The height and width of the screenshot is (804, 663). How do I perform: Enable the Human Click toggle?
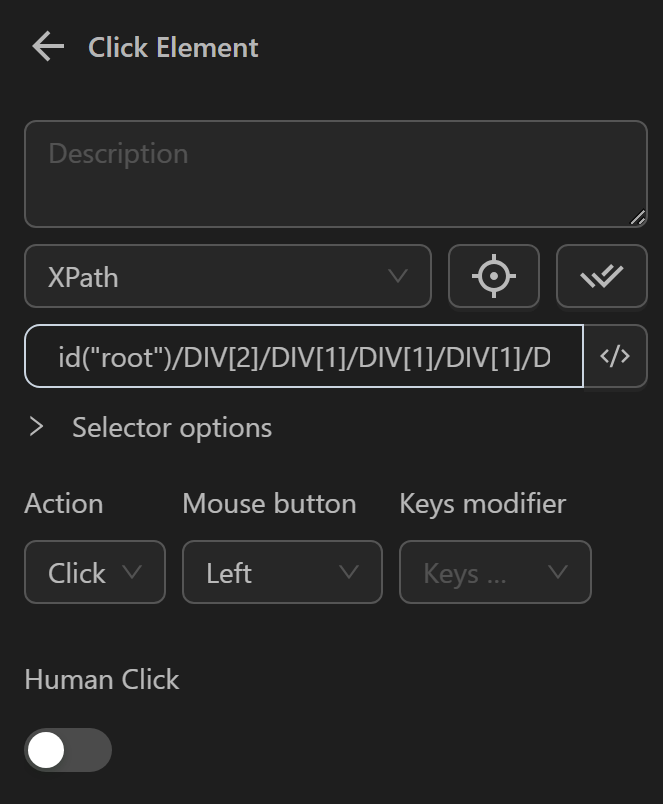[68, 750]
